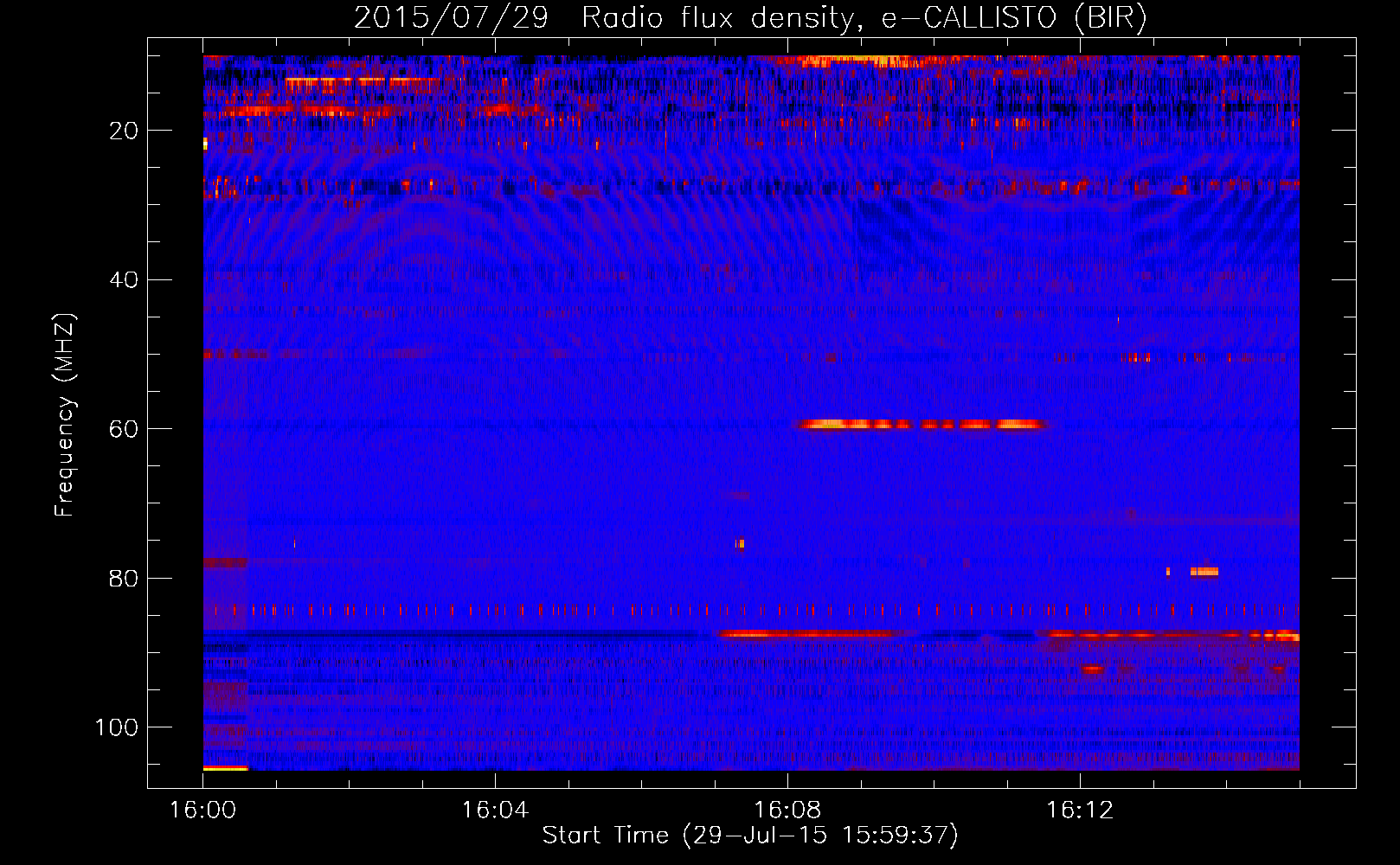Click the 40 MHz frequency tick label

click(123, 279)
